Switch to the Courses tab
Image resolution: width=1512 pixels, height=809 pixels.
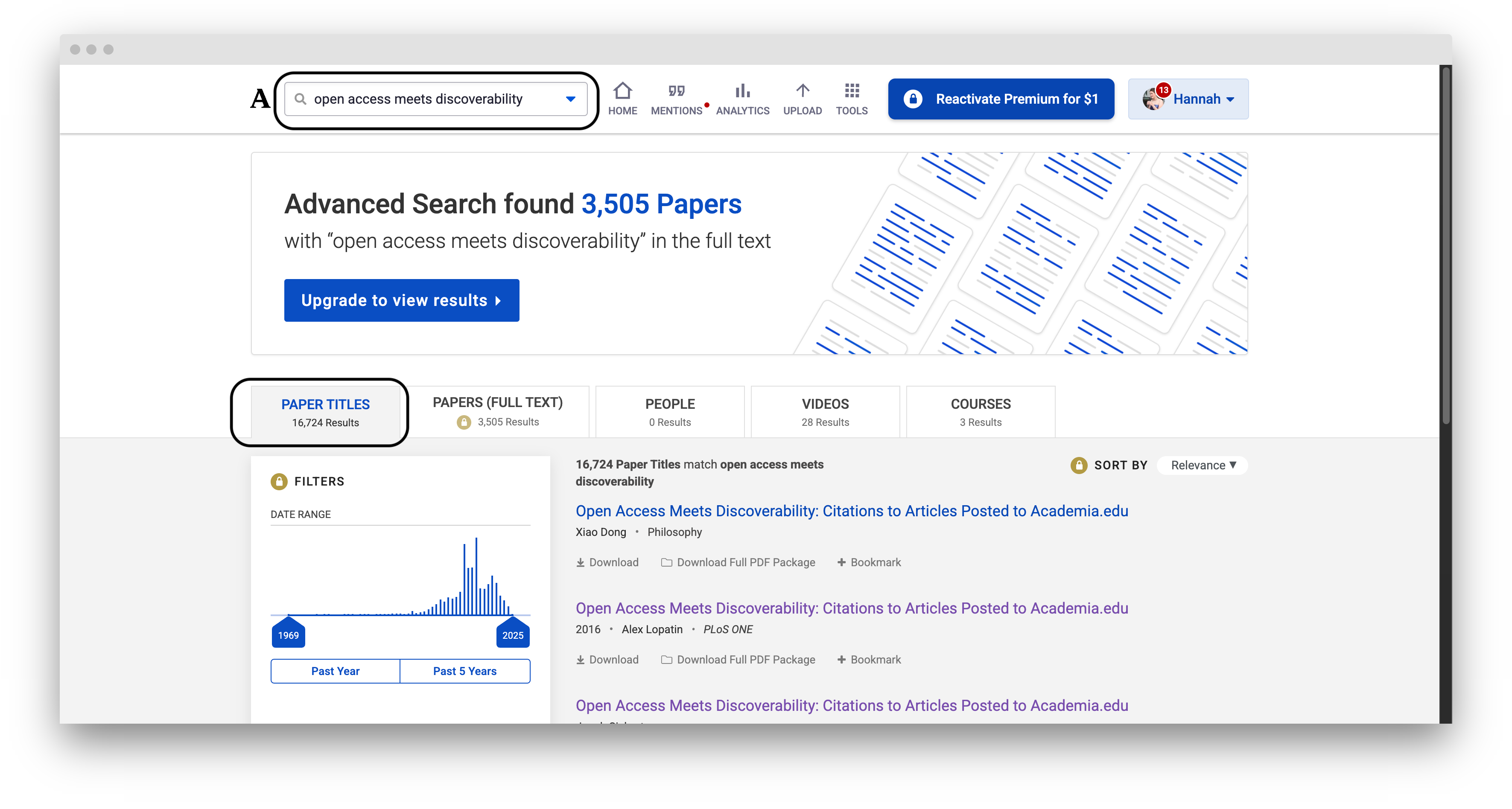(x=980, y=412)
